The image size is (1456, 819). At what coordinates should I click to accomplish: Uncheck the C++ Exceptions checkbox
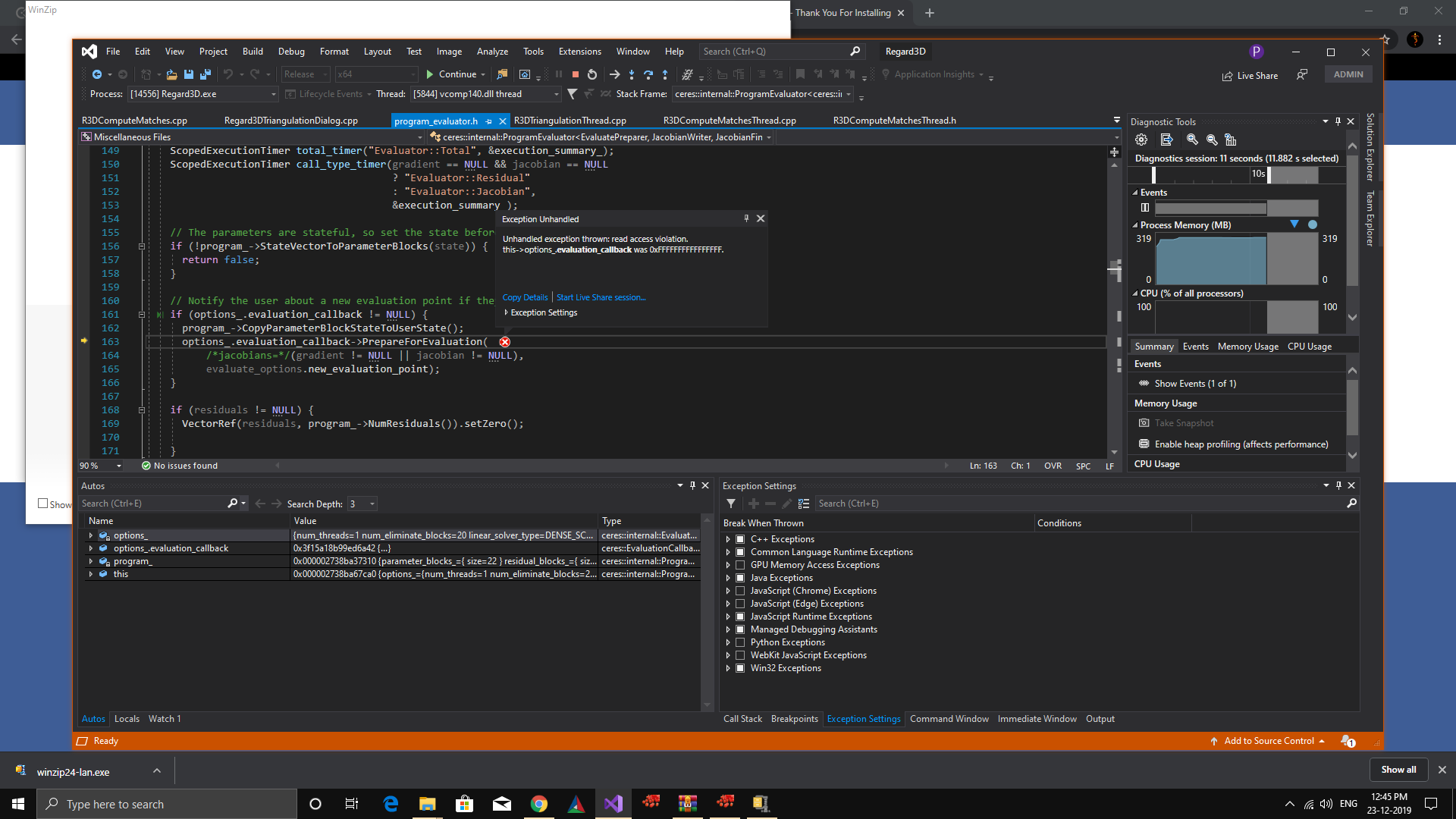click(740, 538)
